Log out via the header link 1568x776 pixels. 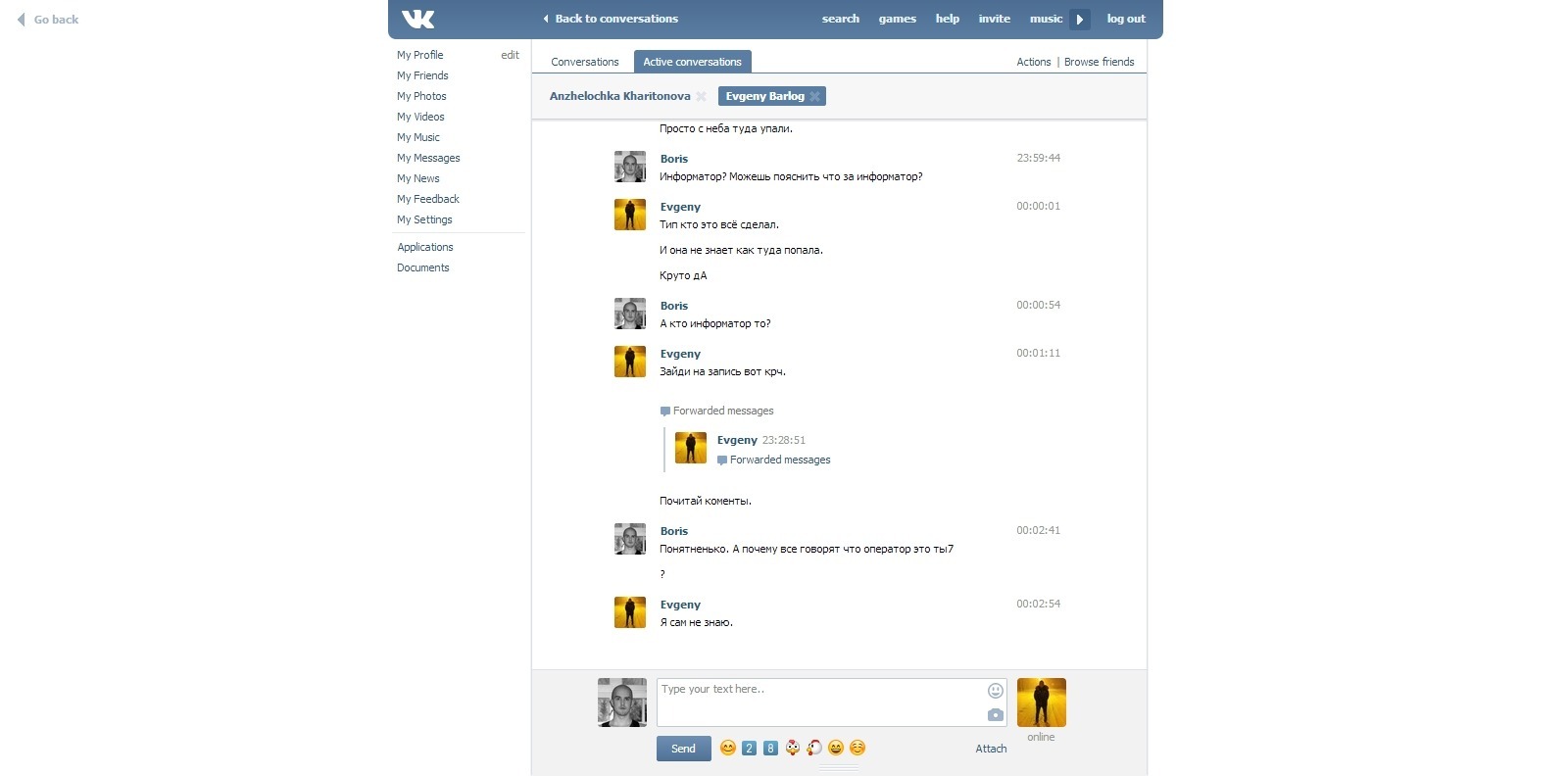coord(1126,19)
